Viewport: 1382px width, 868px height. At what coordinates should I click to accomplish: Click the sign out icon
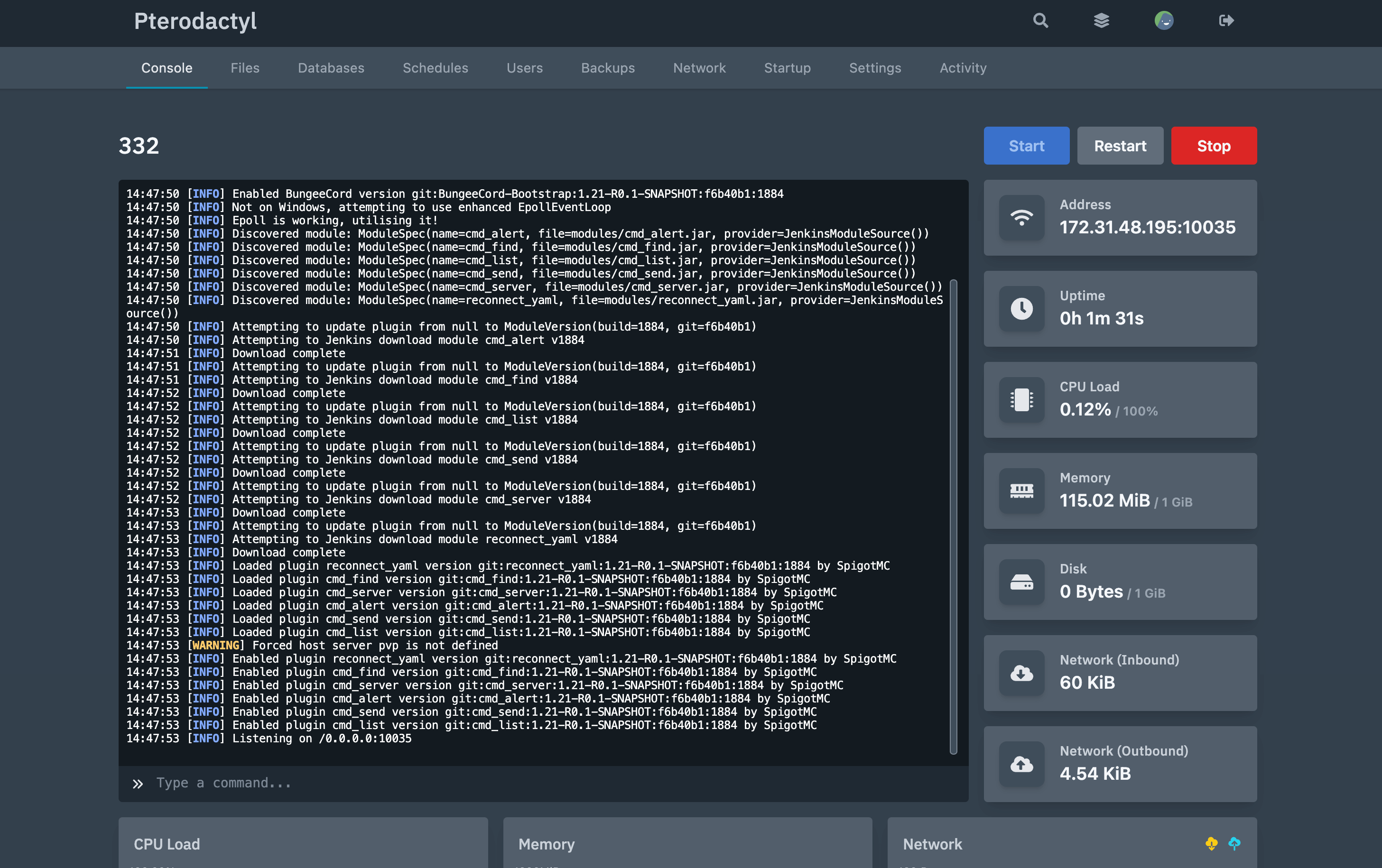(x=1226, y=21)
